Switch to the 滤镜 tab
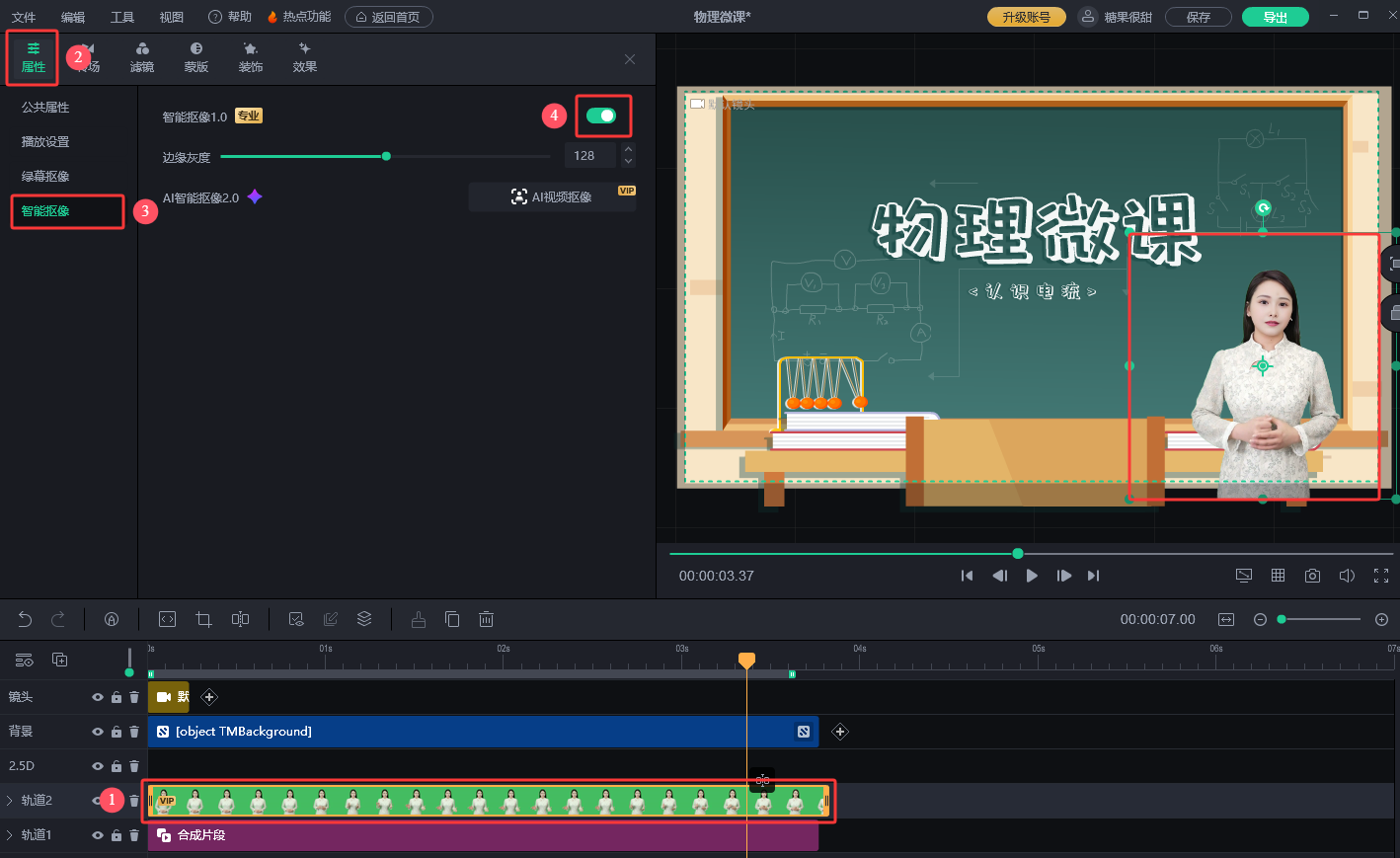The image size is (1400, 858). tap(142, 57)
